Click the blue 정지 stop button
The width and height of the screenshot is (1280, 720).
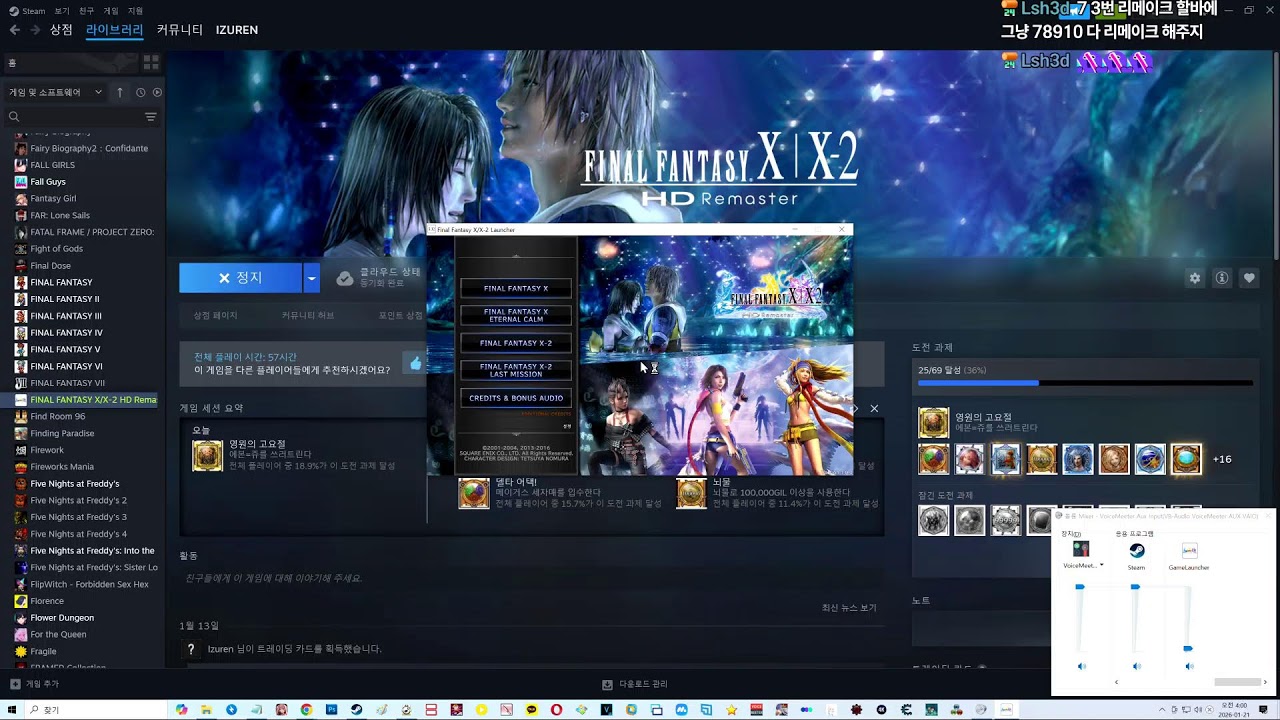click(240, 278)
